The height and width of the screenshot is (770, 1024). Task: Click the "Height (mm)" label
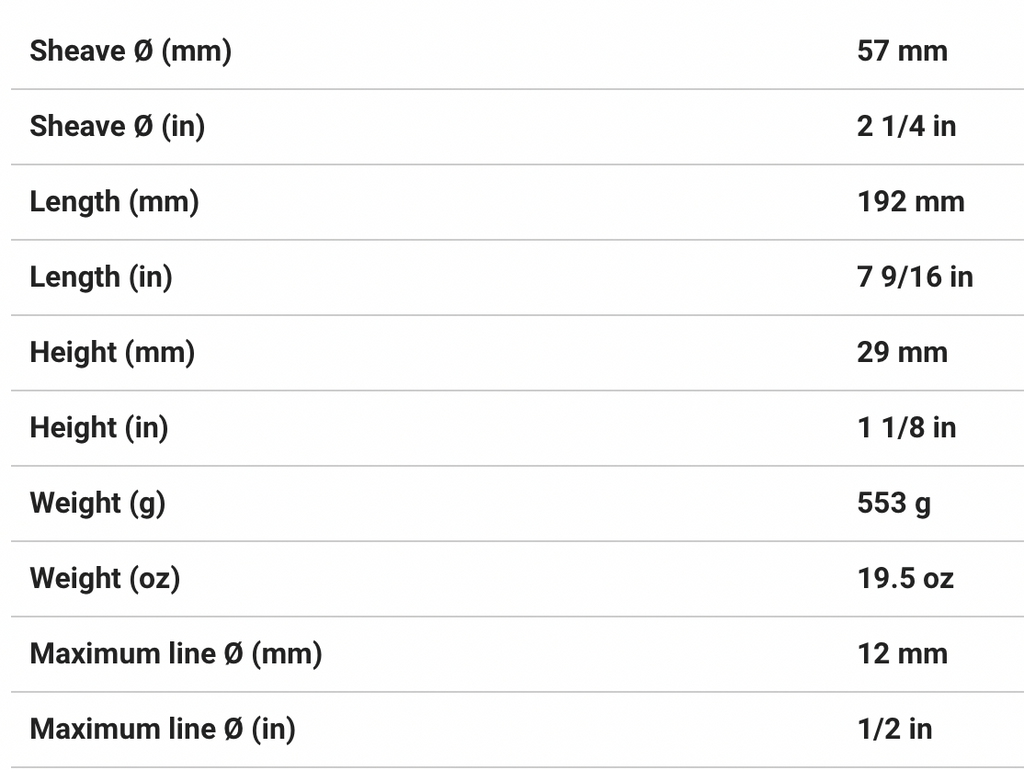[112, 352]
